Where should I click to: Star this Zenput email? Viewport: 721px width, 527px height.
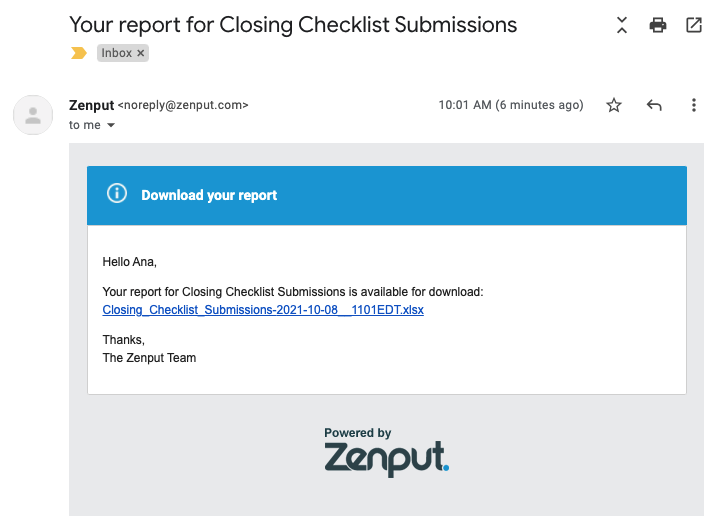[614, 105]
